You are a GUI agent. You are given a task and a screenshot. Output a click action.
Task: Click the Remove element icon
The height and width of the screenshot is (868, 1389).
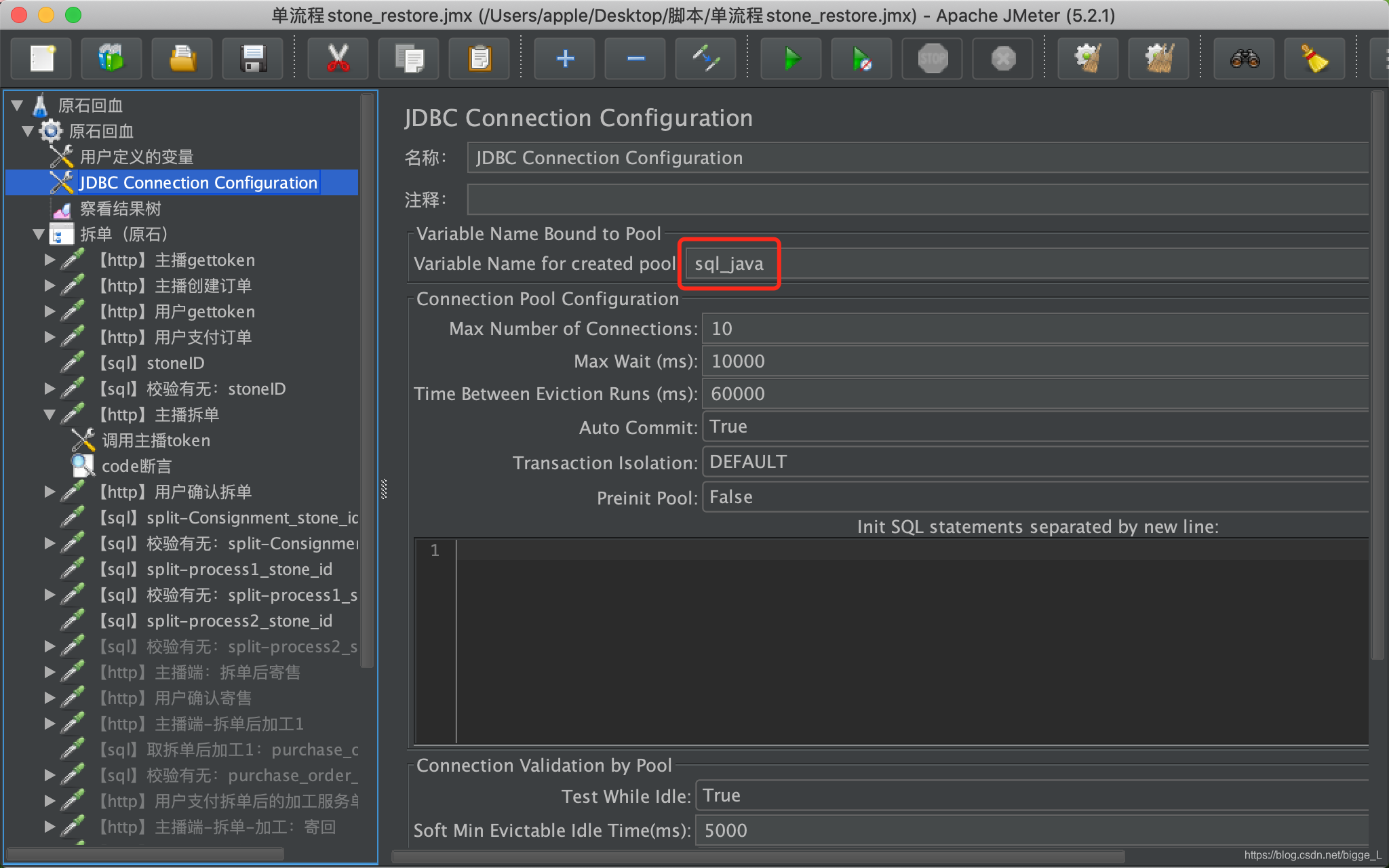[635, 58]
